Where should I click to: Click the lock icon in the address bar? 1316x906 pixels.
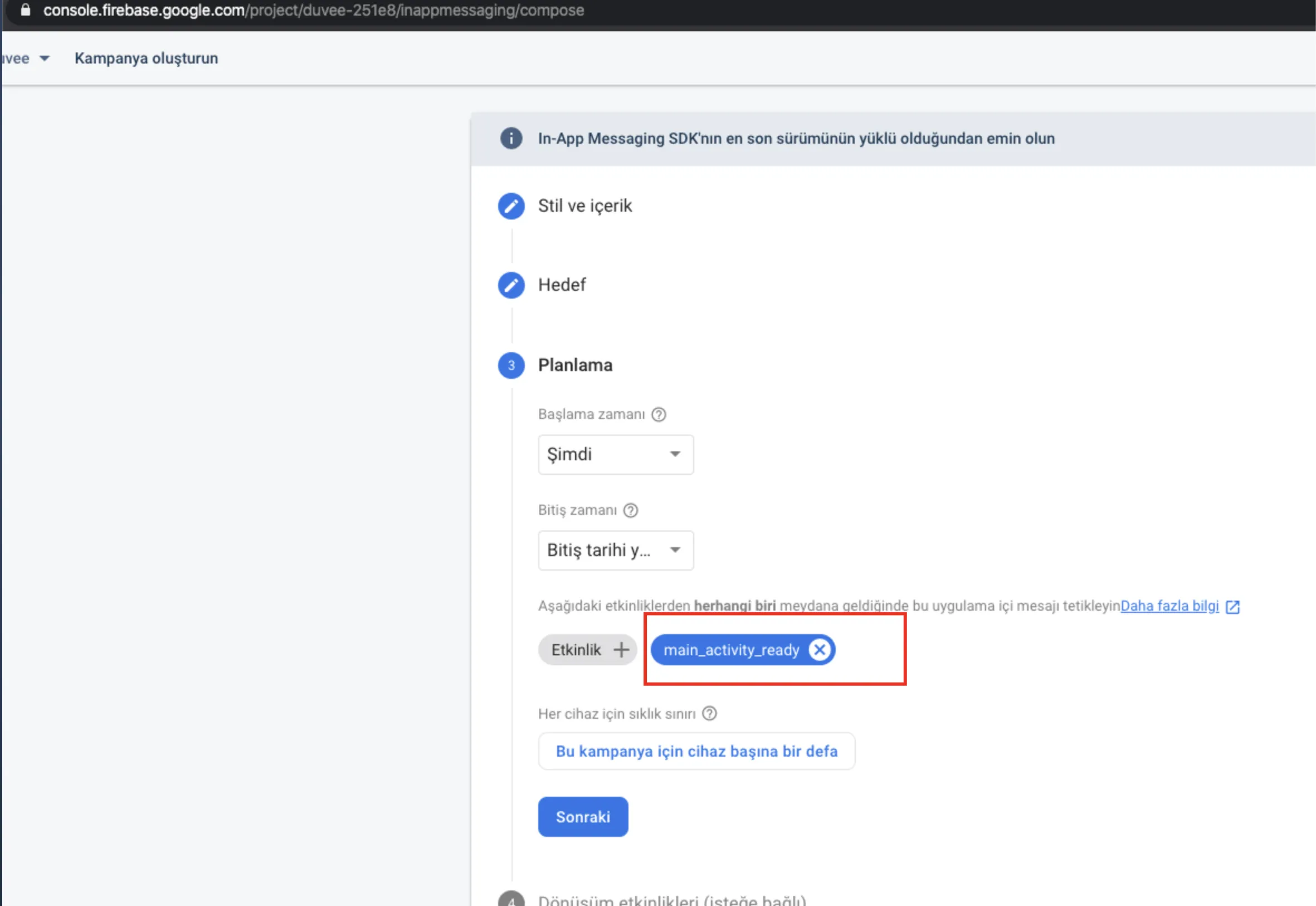point(25,10)
